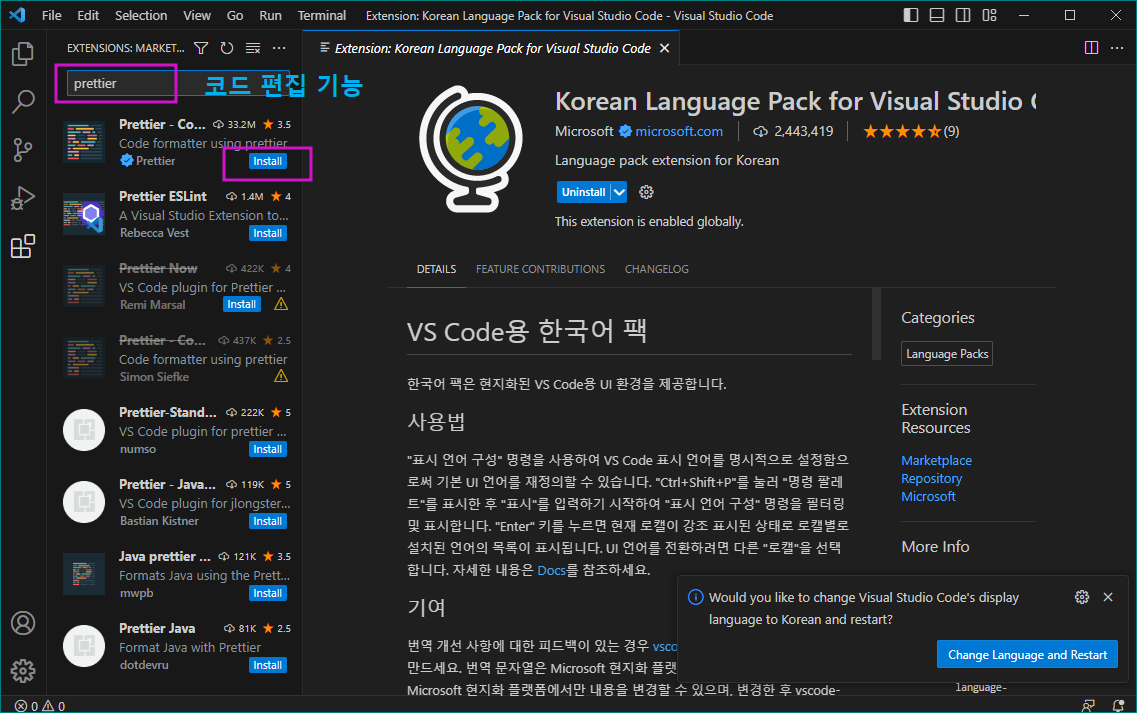Viewport: 1137px width, 713px height.
Task: Open Extensions view more actions menu
Action: pyautogui.click(x=279, y=48)
